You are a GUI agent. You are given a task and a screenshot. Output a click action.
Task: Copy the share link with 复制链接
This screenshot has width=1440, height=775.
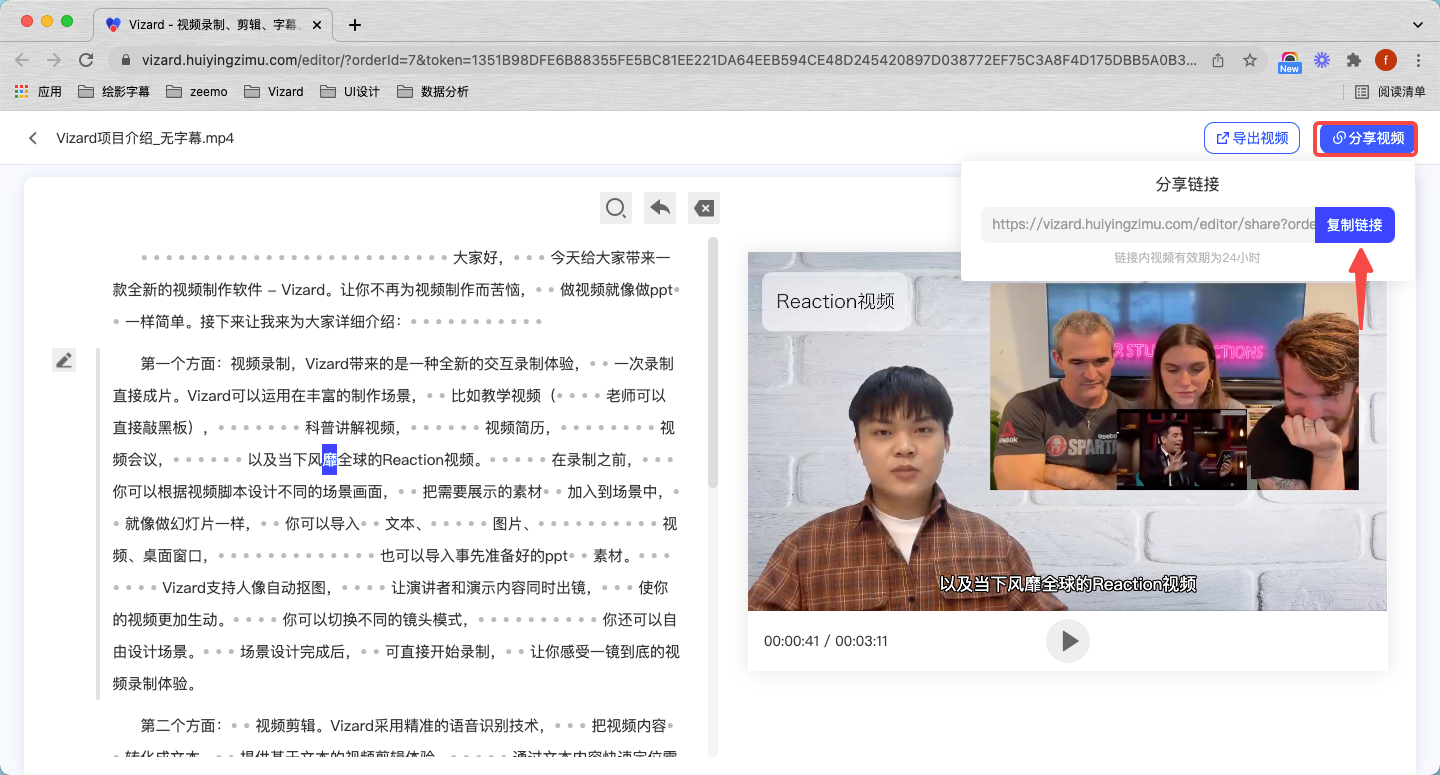1355,225
